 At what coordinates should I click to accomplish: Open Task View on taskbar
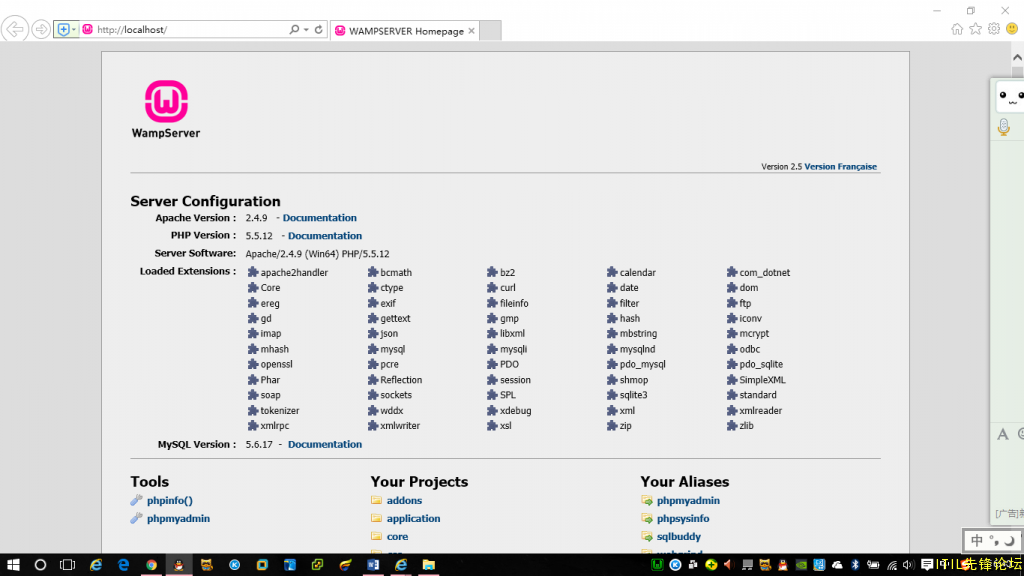(67, 565)
